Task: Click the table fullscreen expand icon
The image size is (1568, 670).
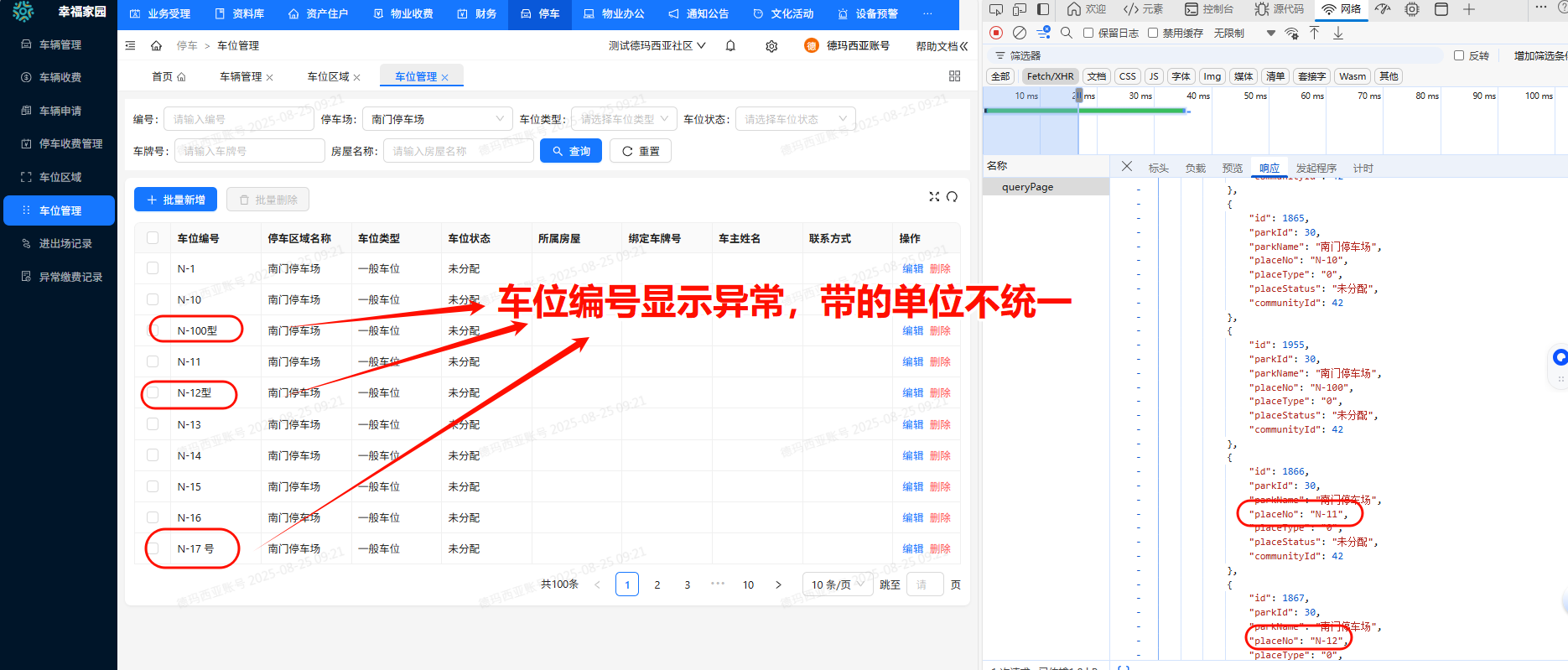Action: 934,197
